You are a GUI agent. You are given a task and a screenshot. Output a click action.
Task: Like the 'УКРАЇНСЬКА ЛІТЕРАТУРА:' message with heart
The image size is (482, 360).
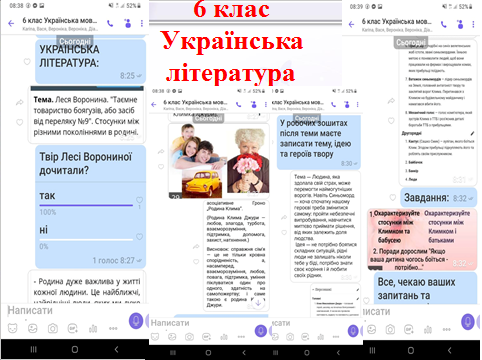pos(27,62)
